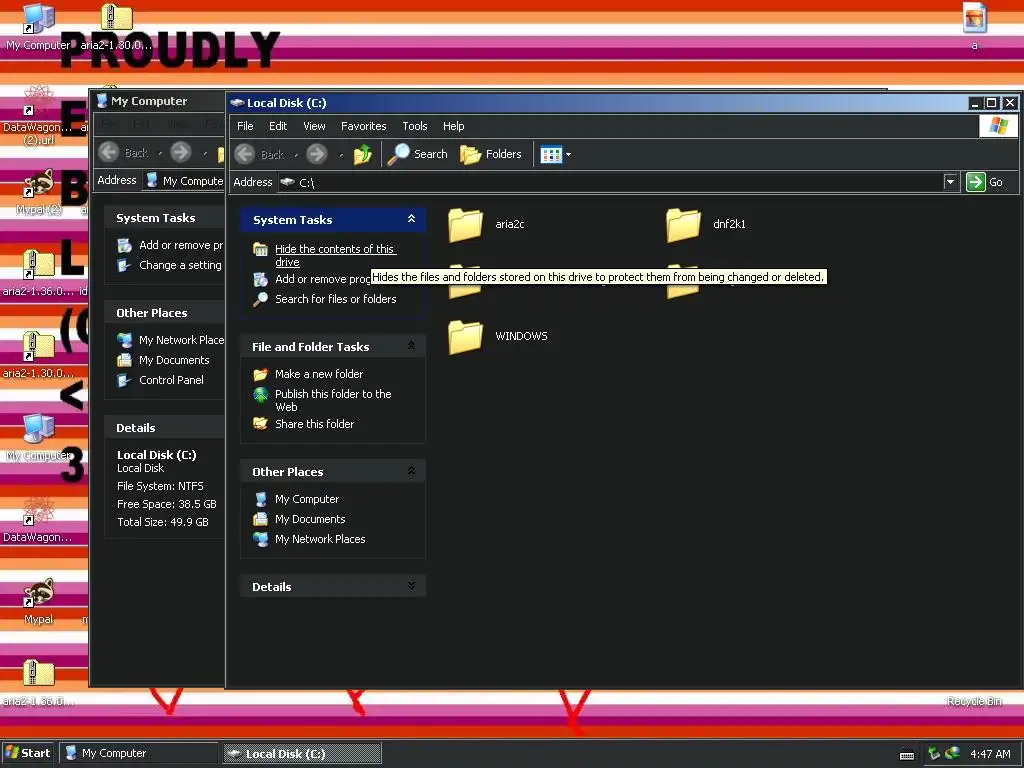Open the aria2c folder
This screenshot has height=768, width=1024.
tap(487, 225)
